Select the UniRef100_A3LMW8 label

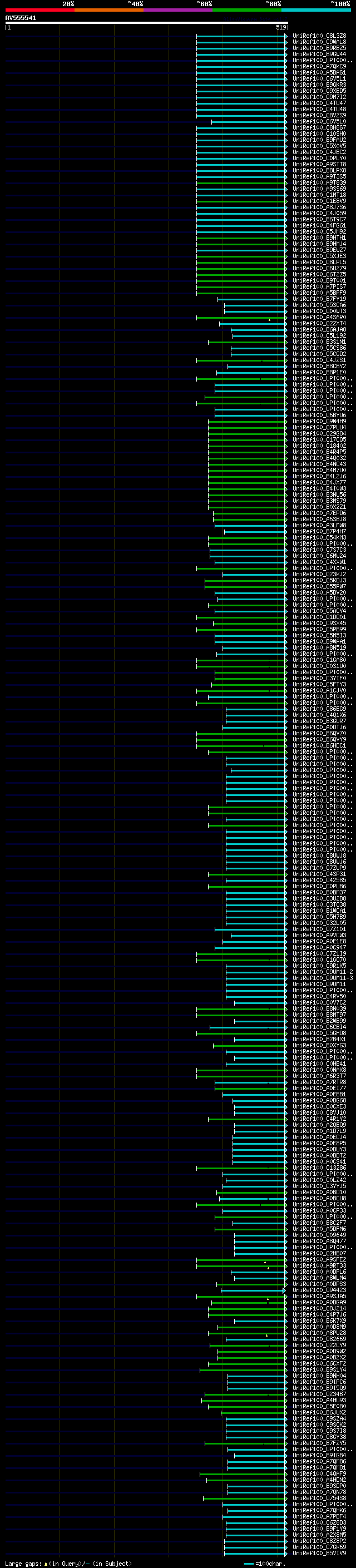[x=319, y=525]
